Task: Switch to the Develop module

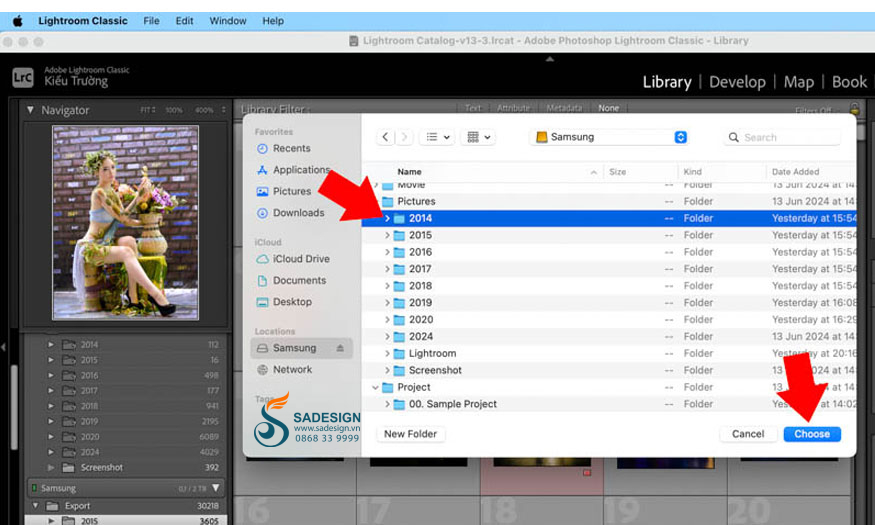Action: point(736,82)
